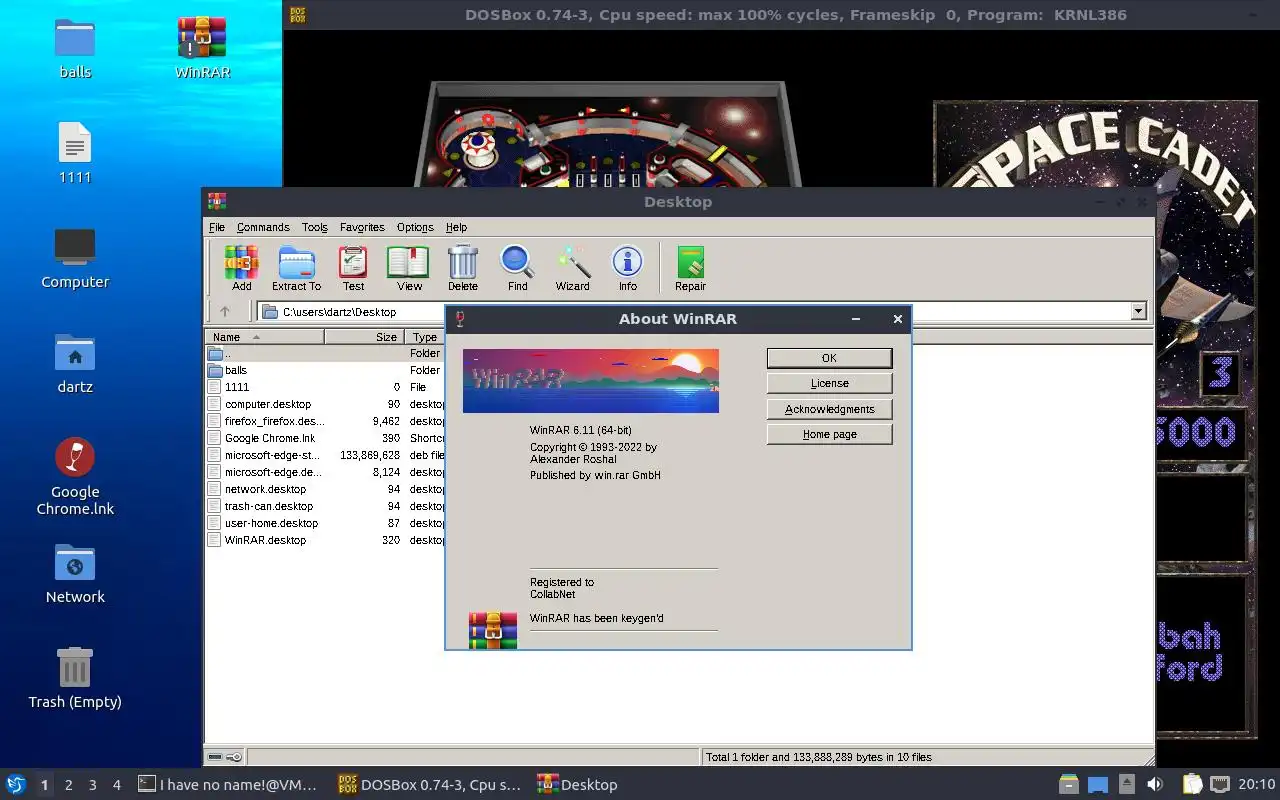
Task: Click the WinRAR desktop shortcut icon
Action: (x=202, y=47)
